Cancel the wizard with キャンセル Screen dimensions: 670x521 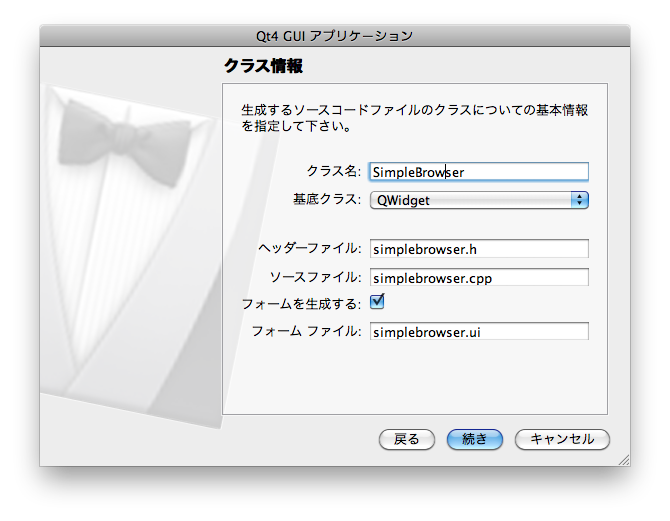[561, 439]
